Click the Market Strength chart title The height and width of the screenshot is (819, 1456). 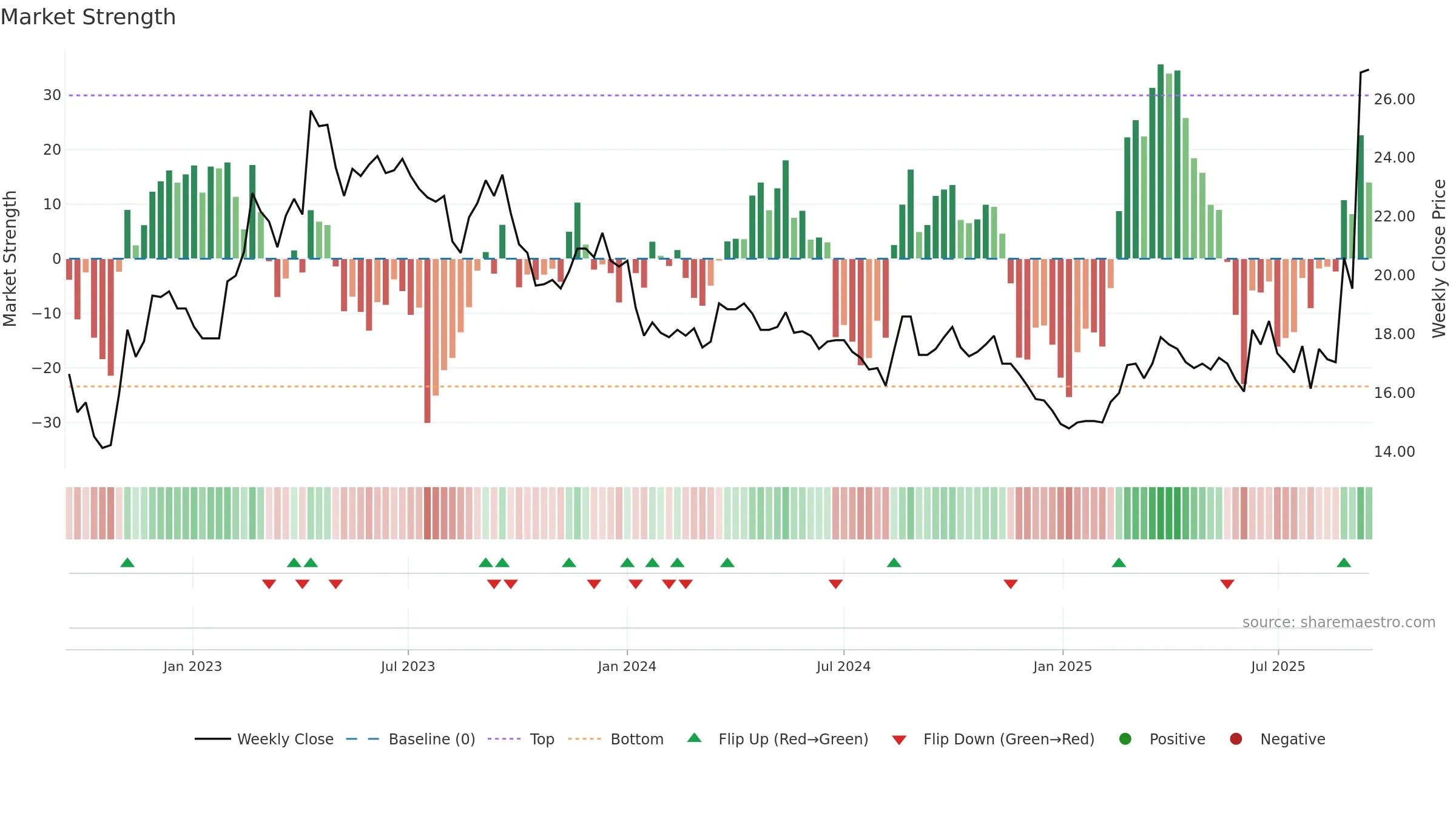click(88, 17)
